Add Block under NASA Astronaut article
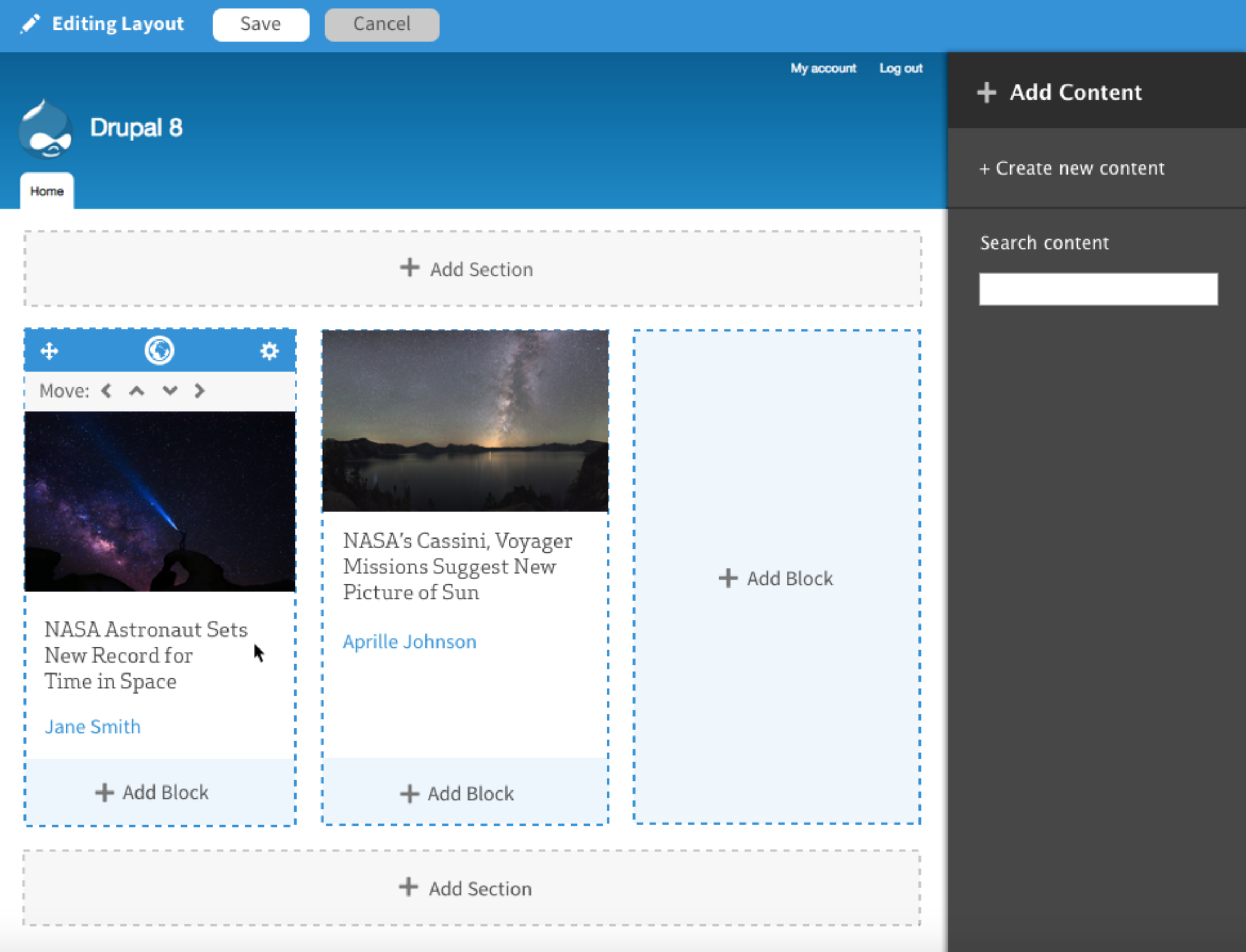Screen dimensions: 1246x952 tap(160, 792)
